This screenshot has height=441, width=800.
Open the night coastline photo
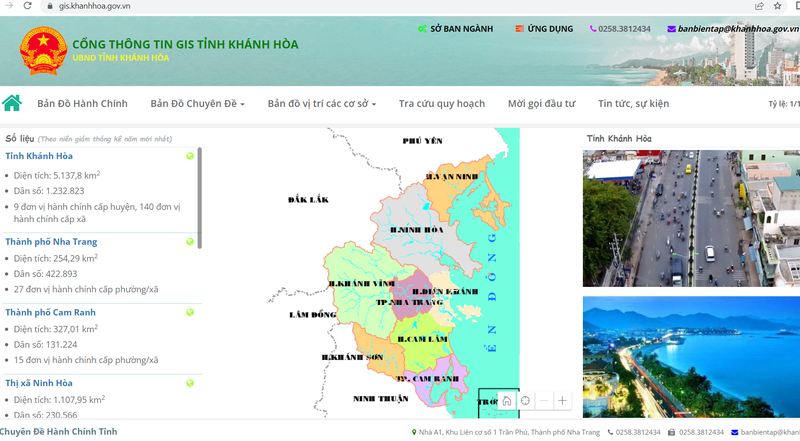click(x=691, y=357)
